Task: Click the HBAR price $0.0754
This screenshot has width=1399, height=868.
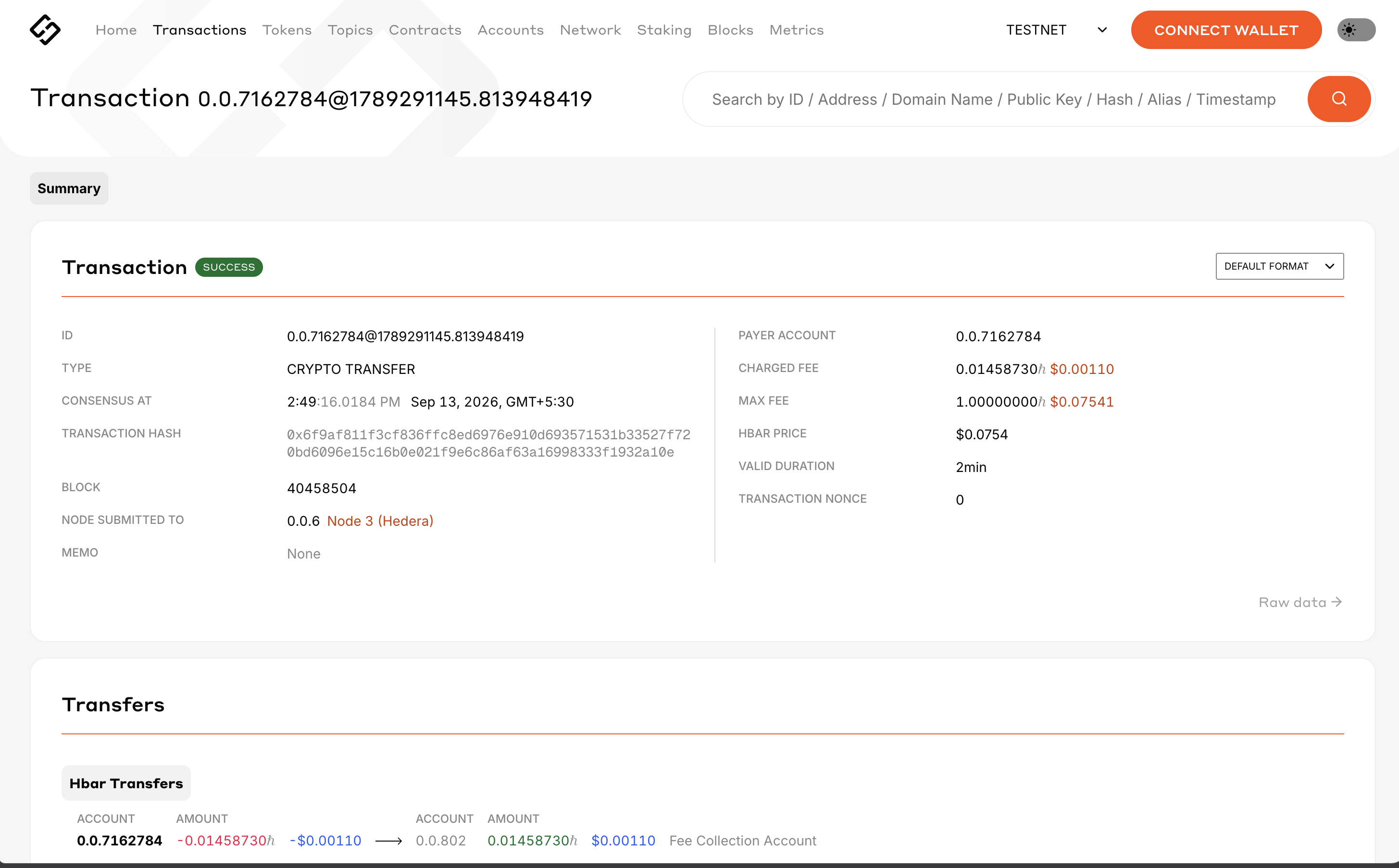Action: click(981, 434)
